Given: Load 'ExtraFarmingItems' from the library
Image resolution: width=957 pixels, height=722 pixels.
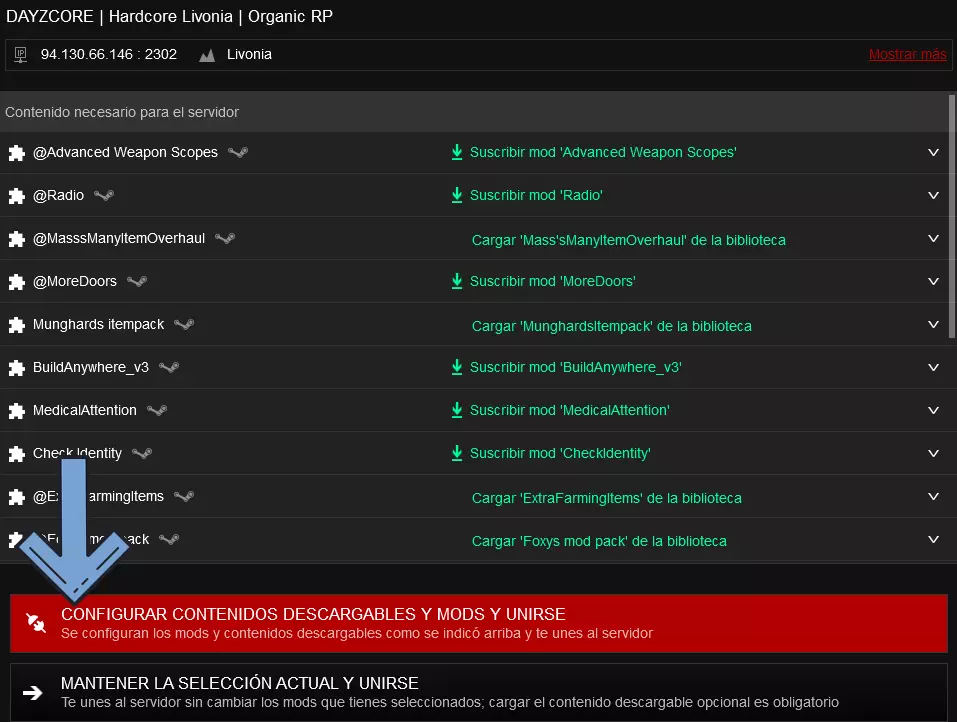Looking at the screenshot, I should click(607, 499).
